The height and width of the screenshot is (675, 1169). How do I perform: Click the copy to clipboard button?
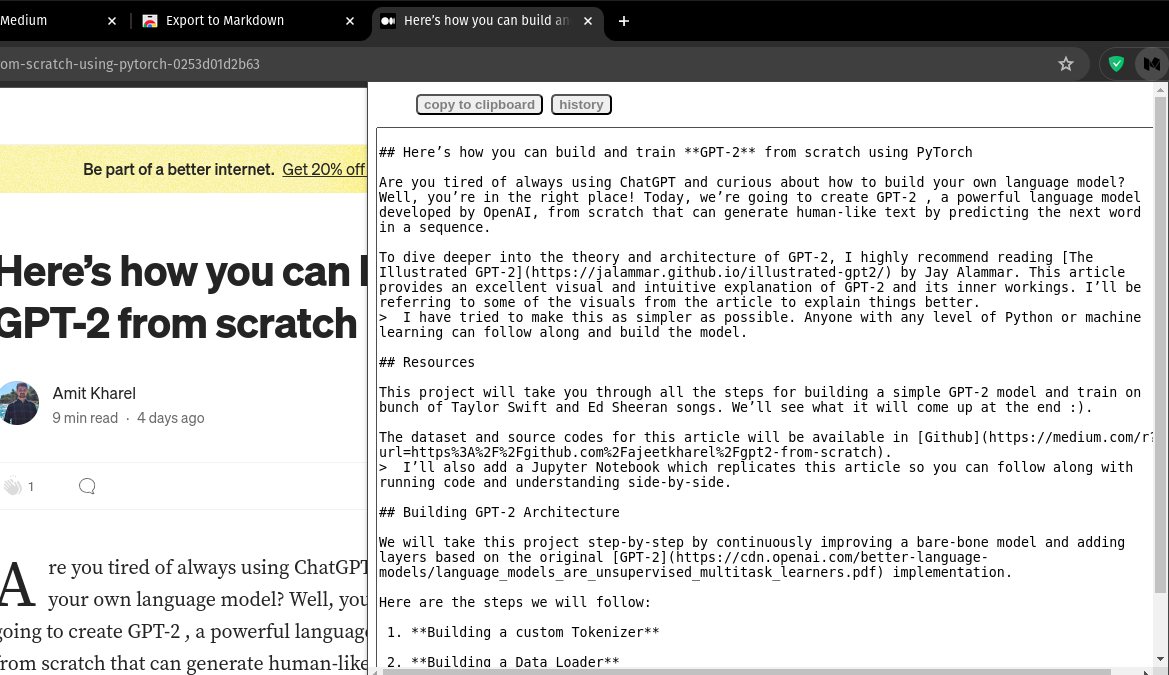(x=479, y=104)
